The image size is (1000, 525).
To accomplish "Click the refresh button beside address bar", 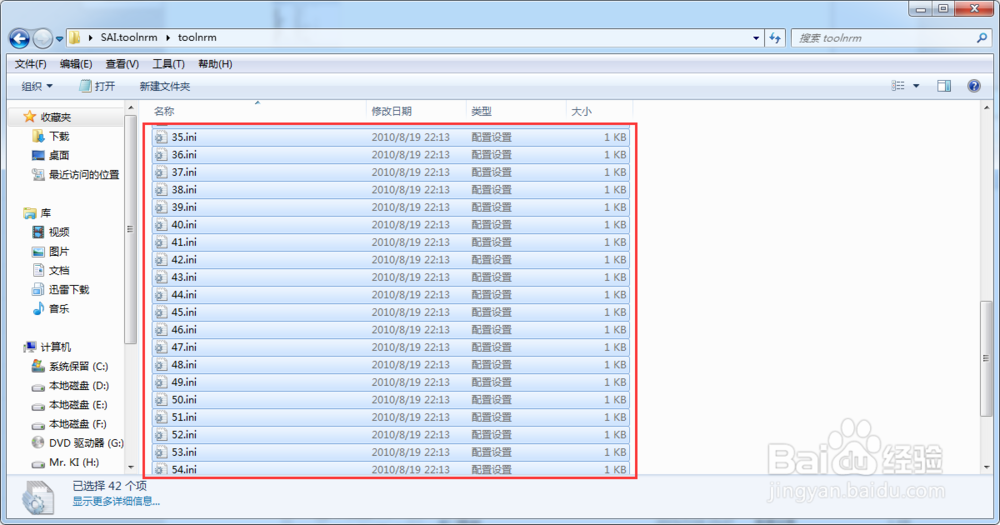I will coord(775,38).
